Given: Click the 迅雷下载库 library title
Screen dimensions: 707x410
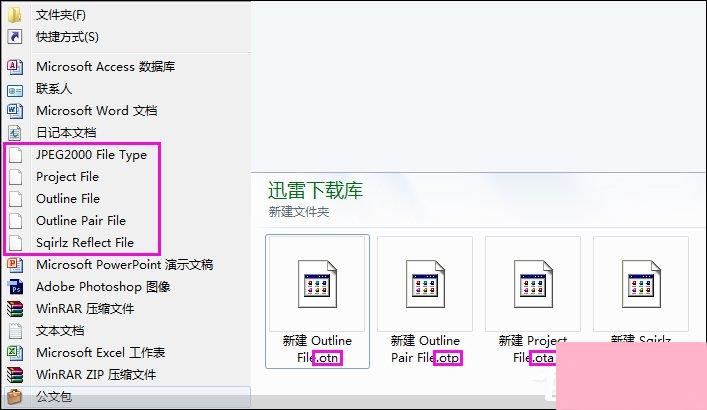Looking at the screenshot, I should tap(315, 190).
